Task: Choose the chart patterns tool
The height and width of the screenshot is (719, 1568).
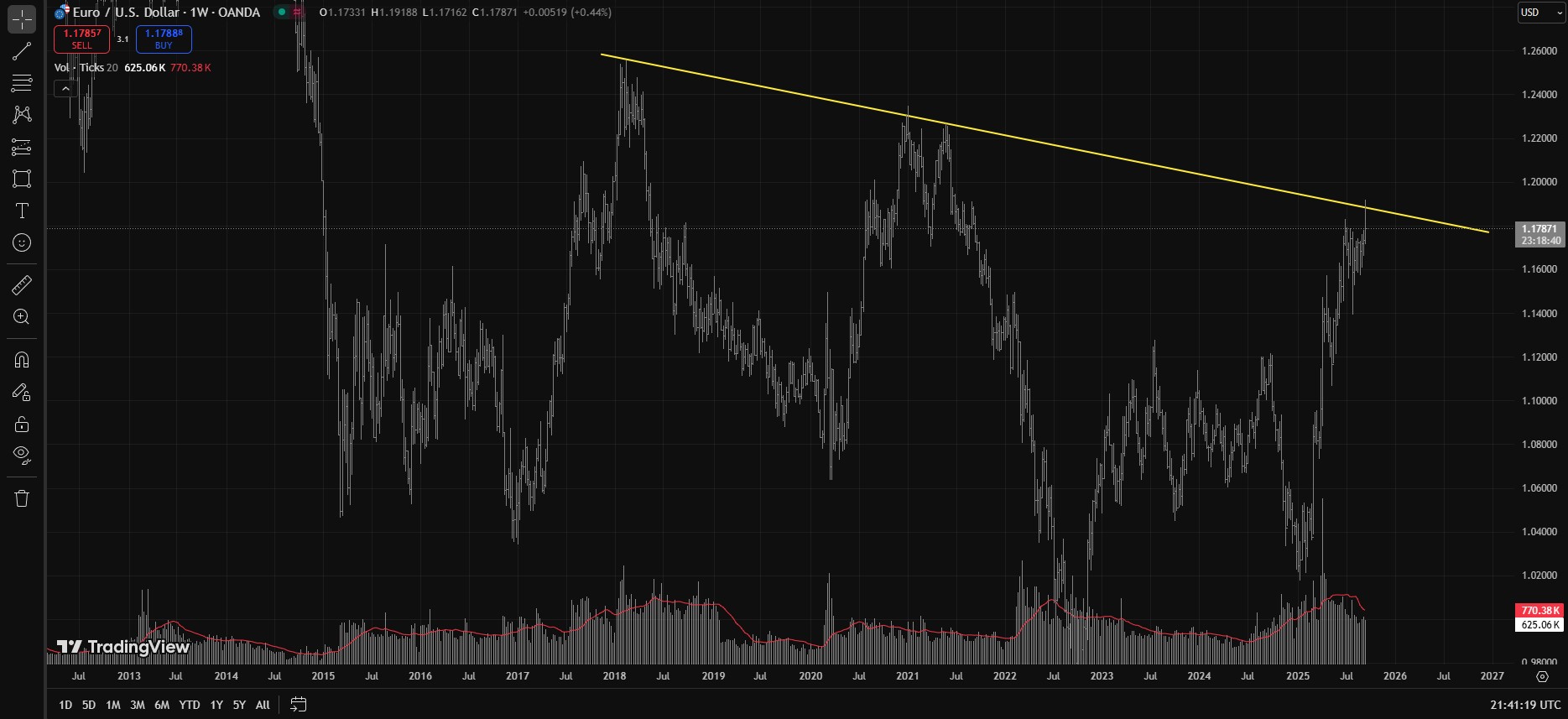Action: (22, 114)
